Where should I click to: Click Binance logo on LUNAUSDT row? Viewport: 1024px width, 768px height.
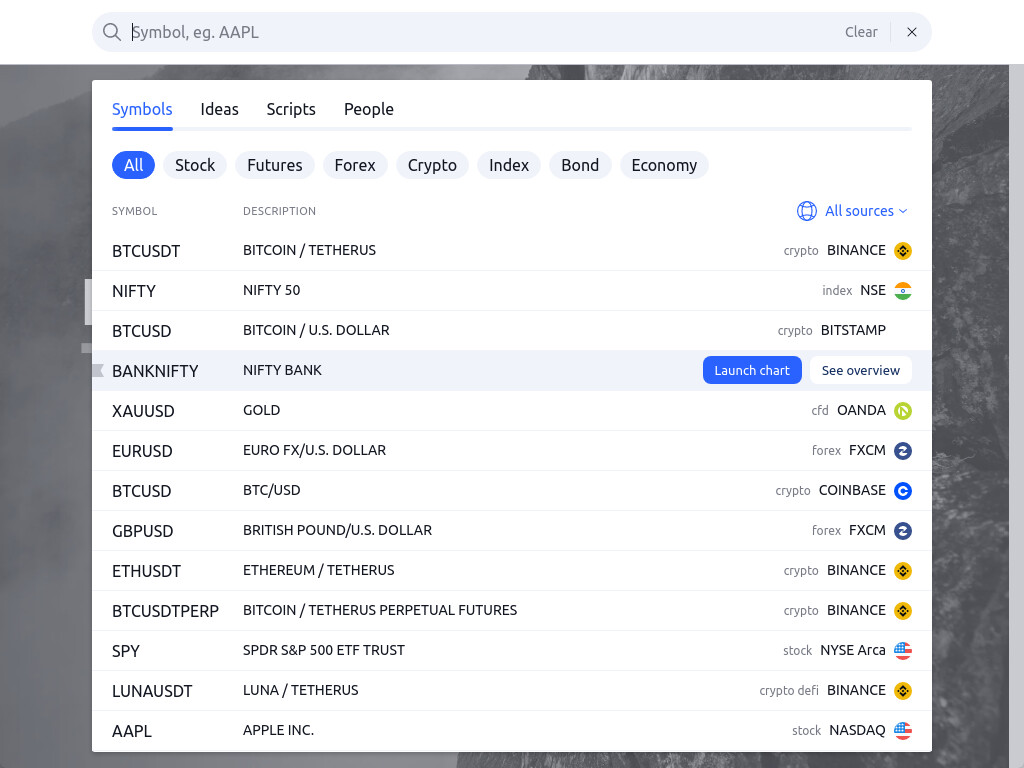[x=903, y=690]
